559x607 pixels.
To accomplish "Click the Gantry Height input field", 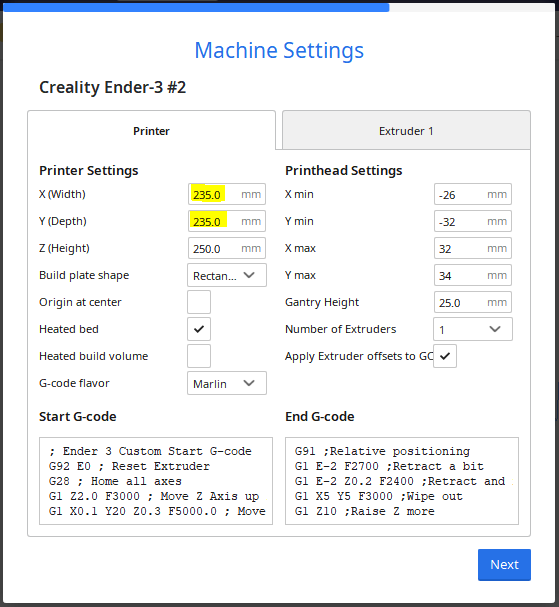I will pos(473,302).
